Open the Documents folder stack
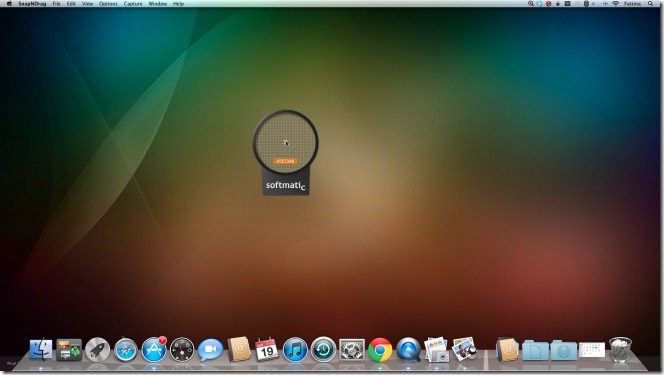The image size is (664, 375). click(535, 350)
